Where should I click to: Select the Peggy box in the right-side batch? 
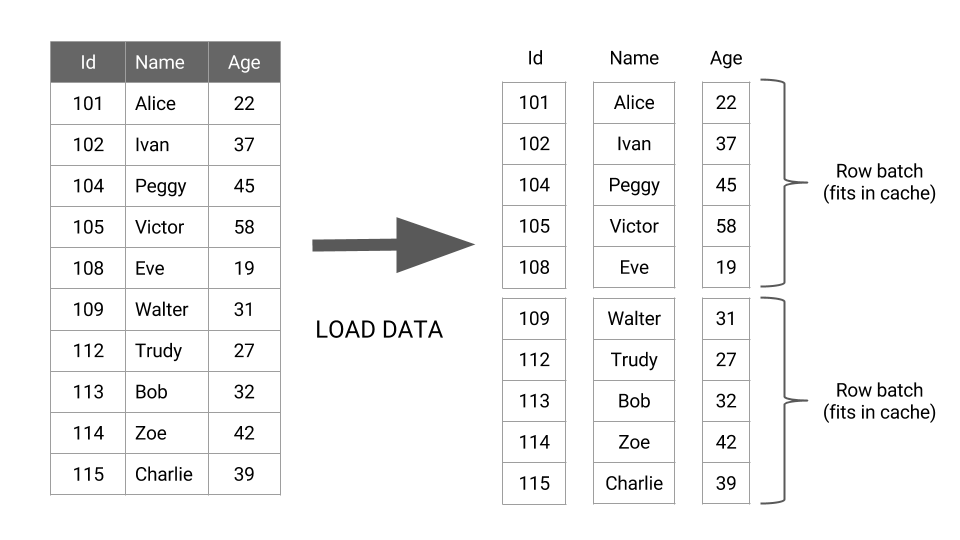[x=634, y=185]
